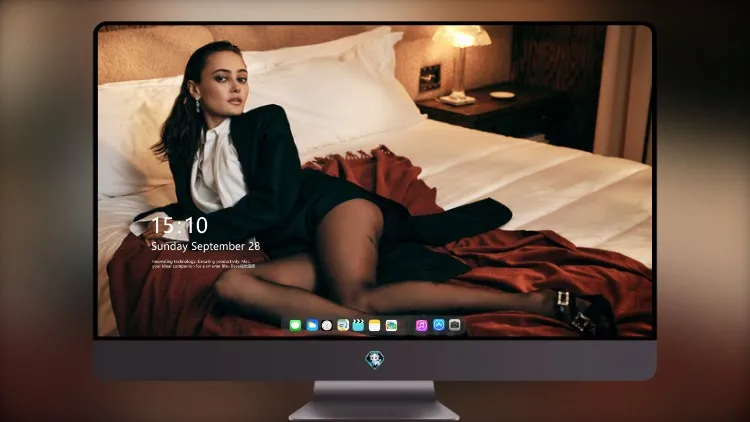Open the Maps app in dock

[x=343, y=325]
